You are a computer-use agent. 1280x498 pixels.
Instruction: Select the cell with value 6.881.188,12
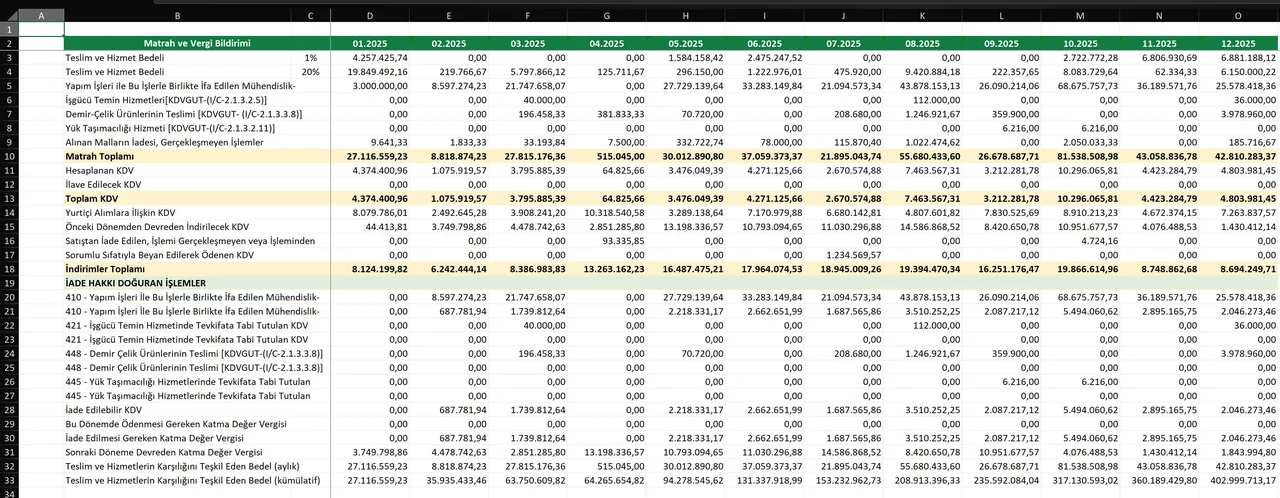tap(1237, 58)
